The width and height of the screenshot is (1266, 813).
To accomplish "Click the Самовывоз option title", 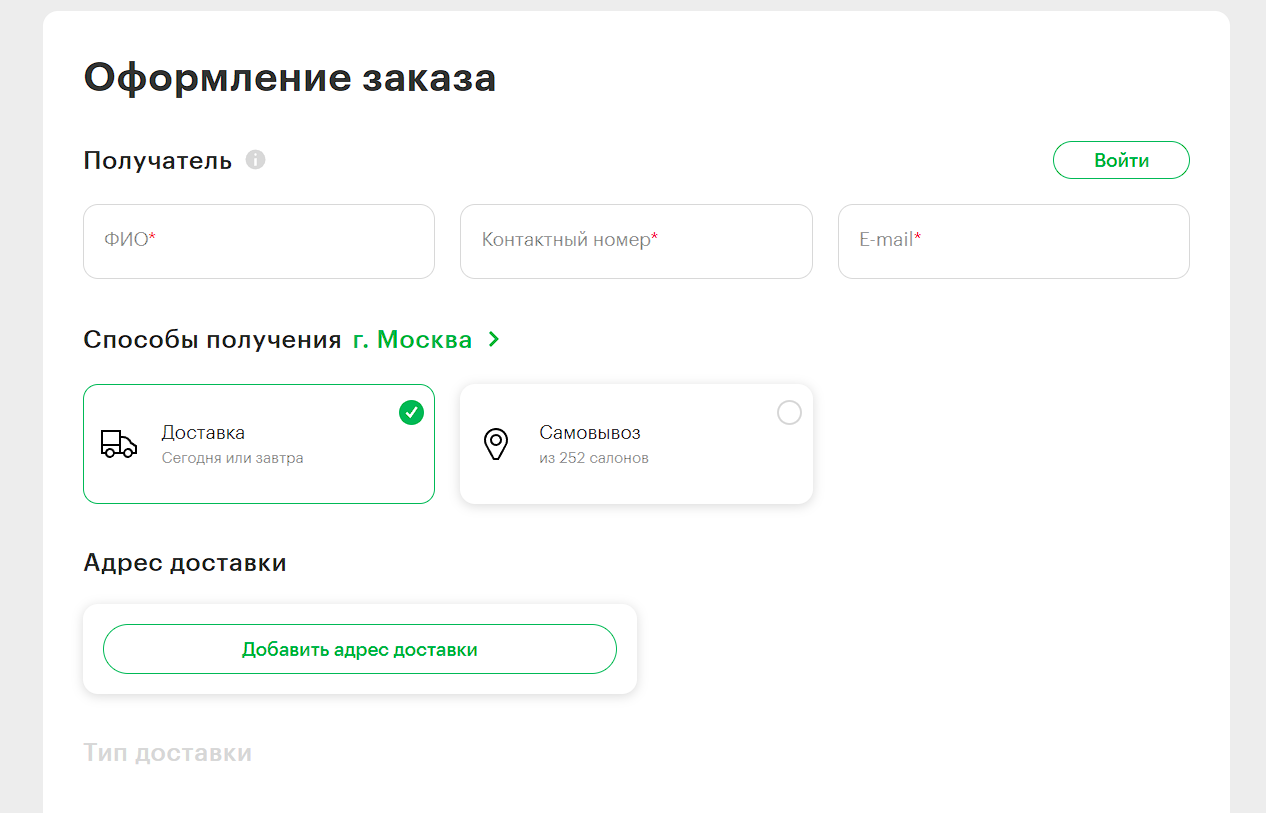I will (x=590, y=433).
